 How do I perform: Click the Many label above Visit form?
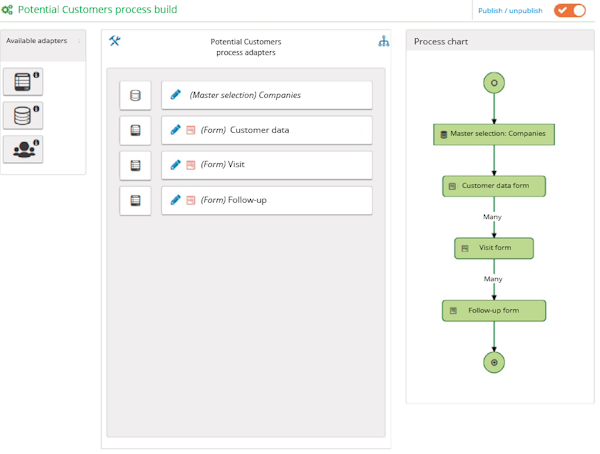point(492,217)
